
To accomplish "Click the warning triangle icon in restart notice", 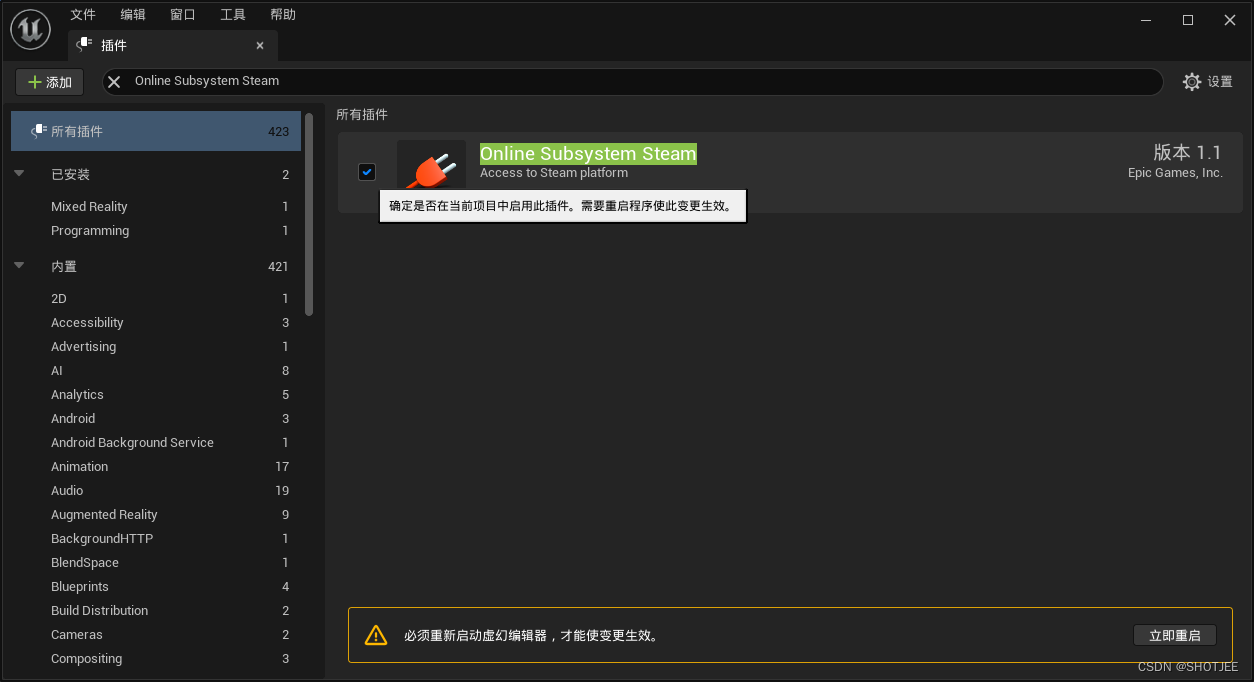I will point(375,635).
